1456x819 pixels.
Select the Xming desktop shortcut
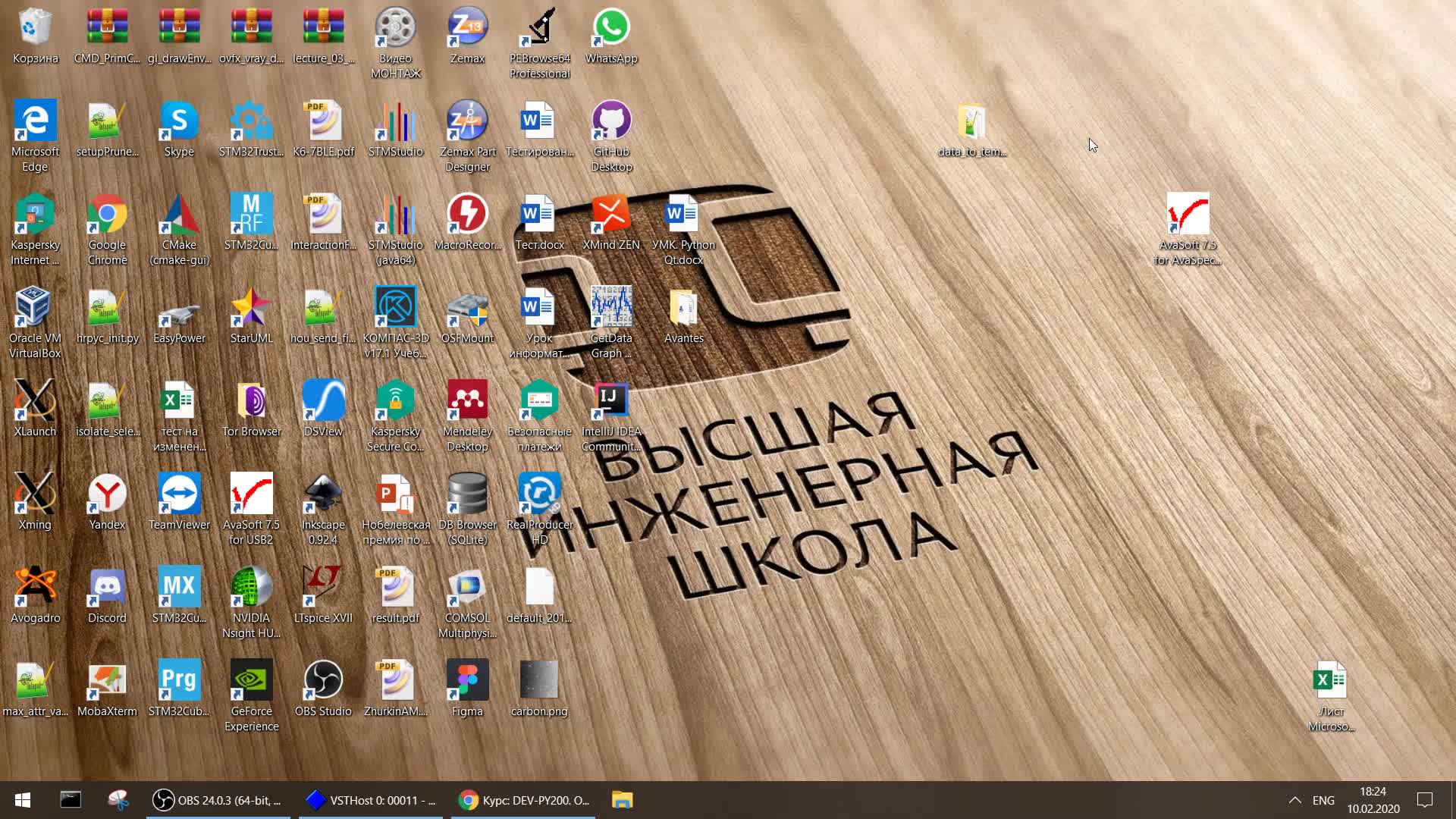[35, 502]
